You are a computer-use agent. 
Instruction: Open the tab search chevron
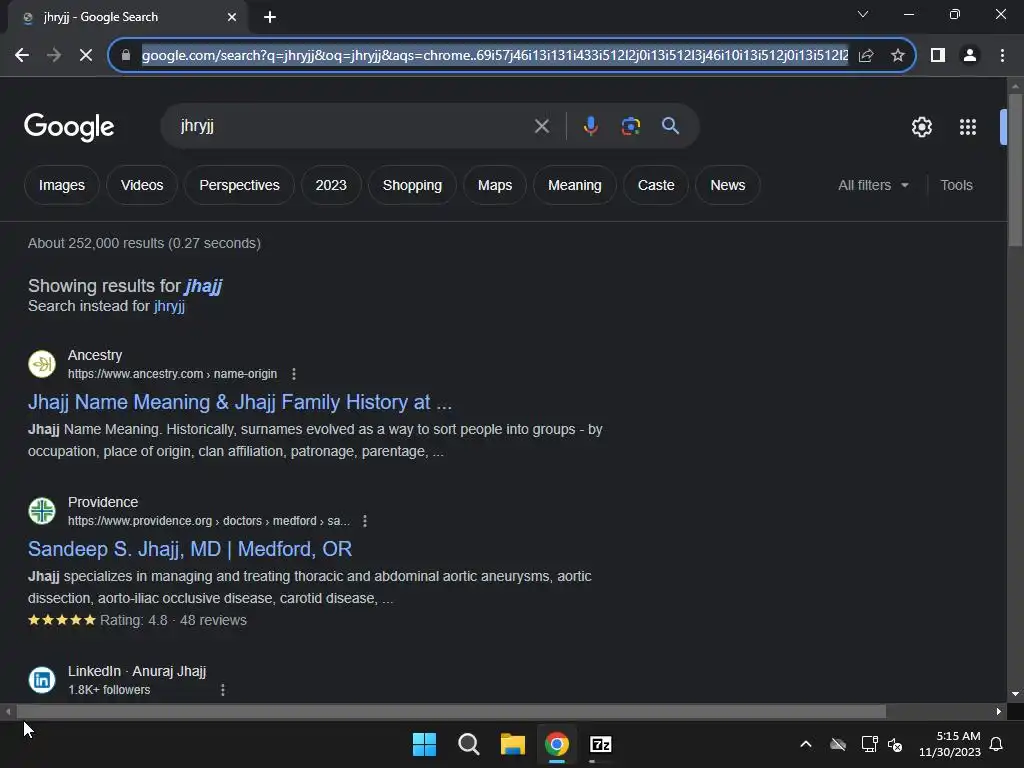pos(863,14)
